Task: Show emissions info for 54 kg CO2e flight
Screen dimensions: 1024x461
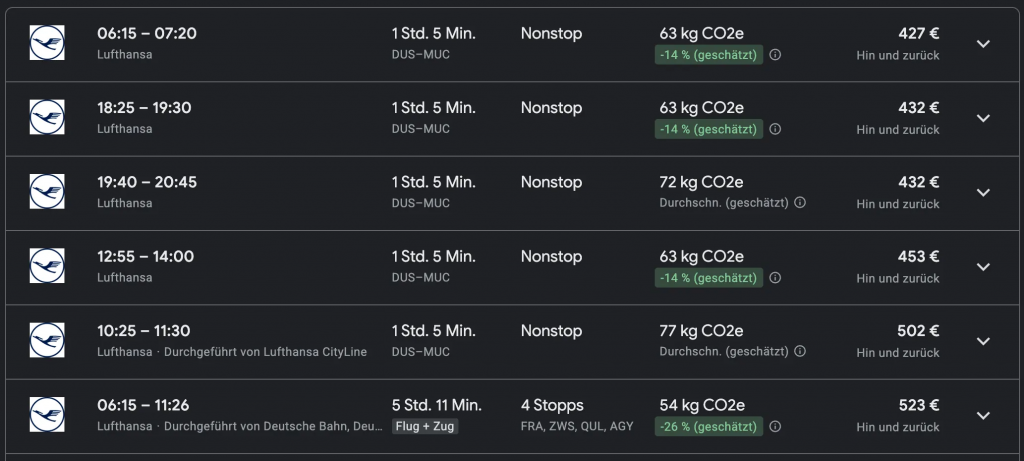Action: 775,427
